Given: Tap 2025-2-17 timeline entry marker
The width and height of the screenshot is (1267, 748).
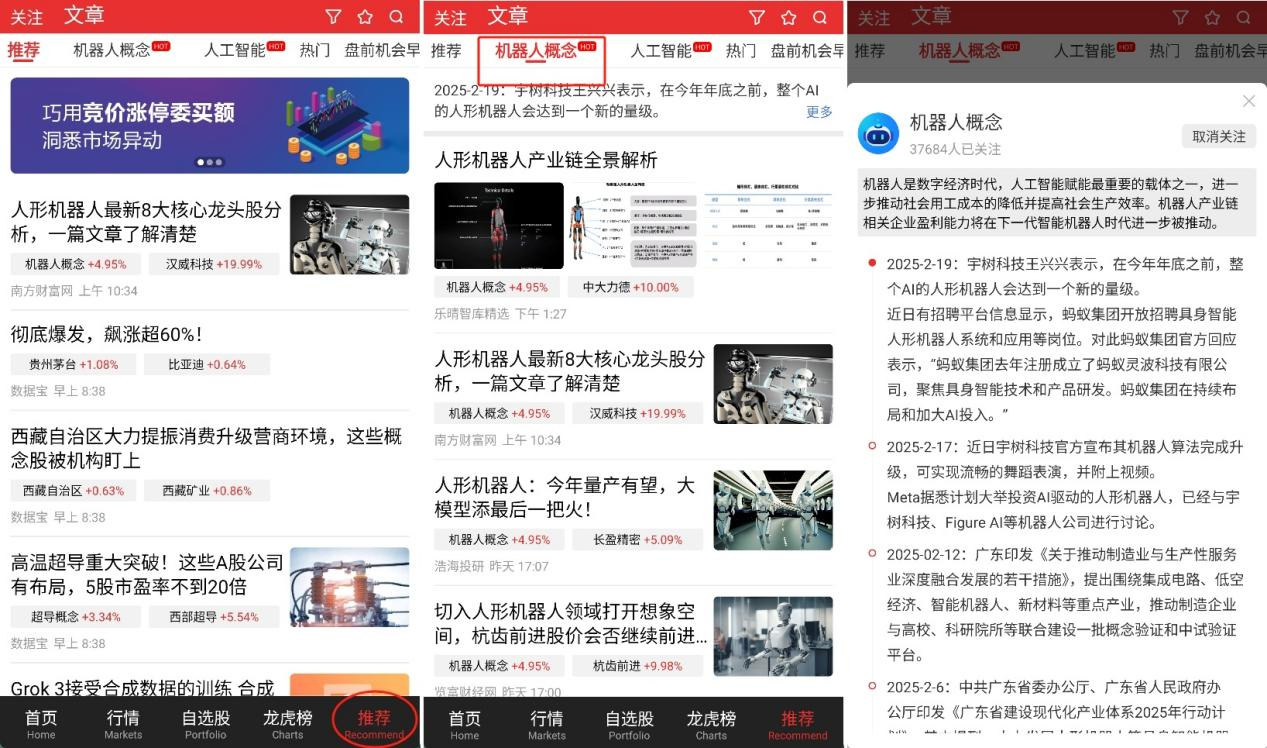Looking at the screenshot, I should coord(873,446).
